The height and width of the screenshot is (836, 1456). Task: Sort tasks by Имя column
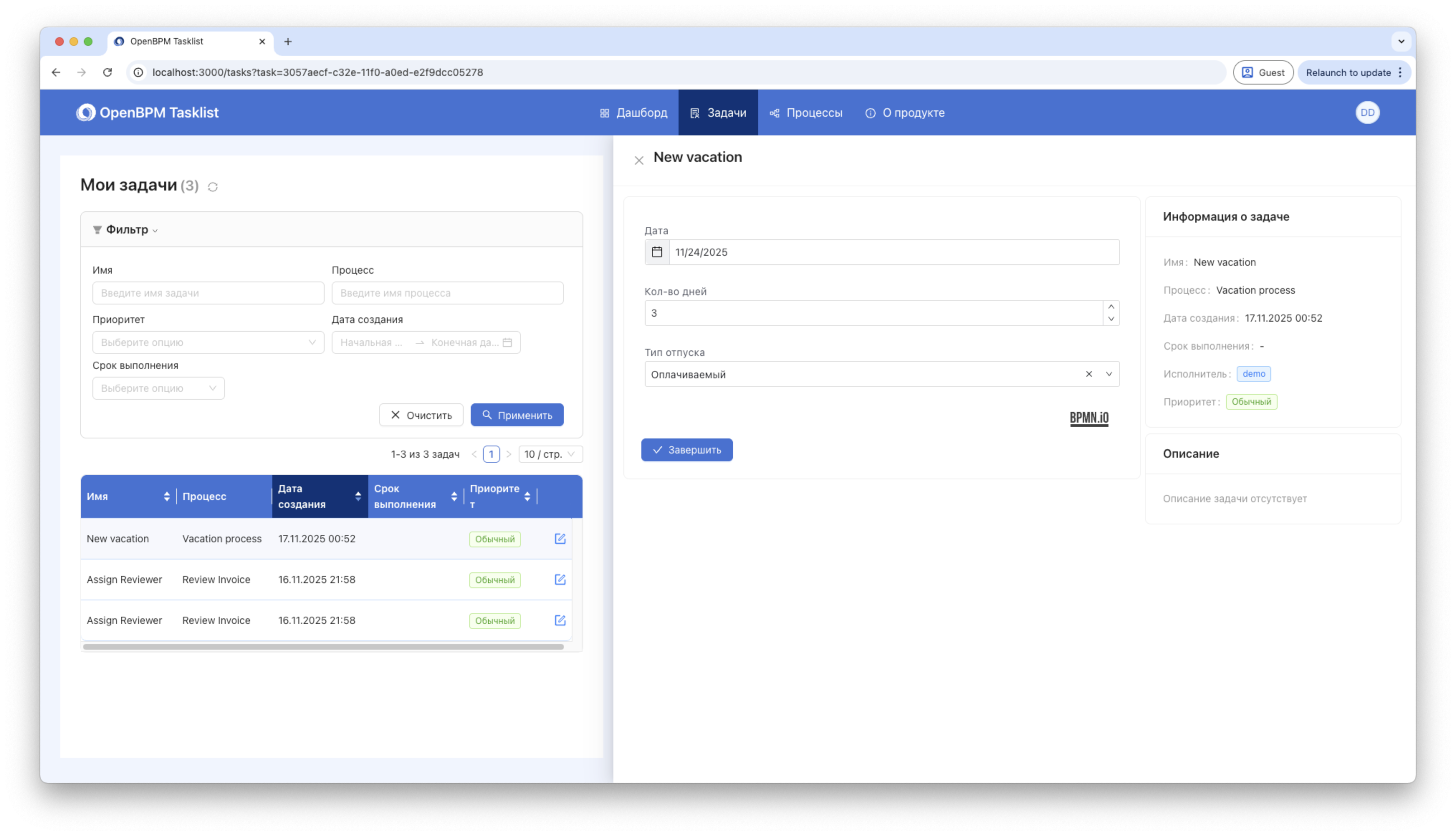pos(167,496)
